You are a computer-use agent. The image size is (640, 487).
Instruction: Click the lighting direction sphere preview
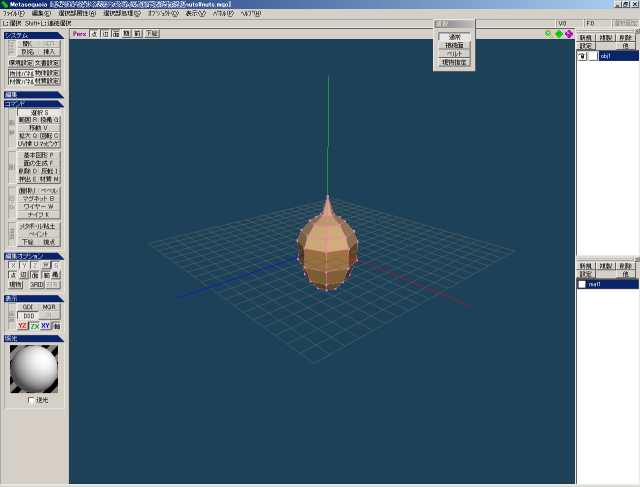coord(34,369)
